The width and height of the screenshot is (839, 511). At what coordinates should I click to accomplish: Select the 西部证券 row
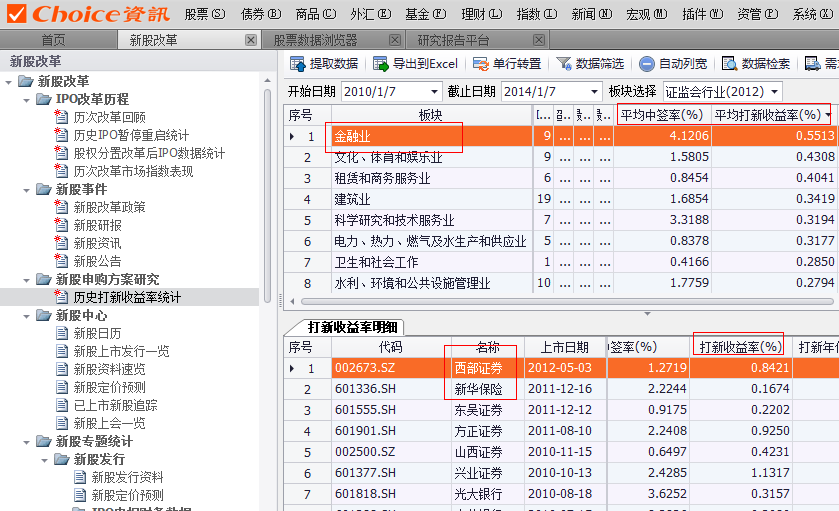coord(559,368)
